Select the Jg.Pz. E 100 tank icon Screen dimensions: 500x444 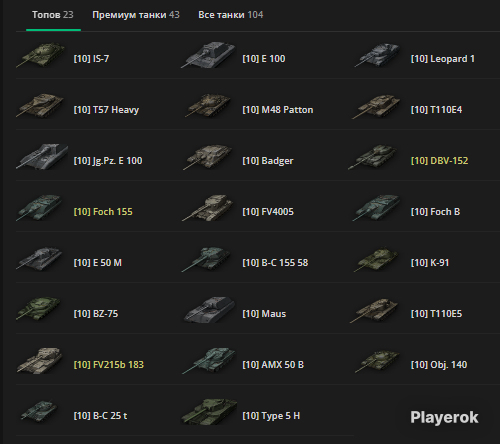coord(42,157)
